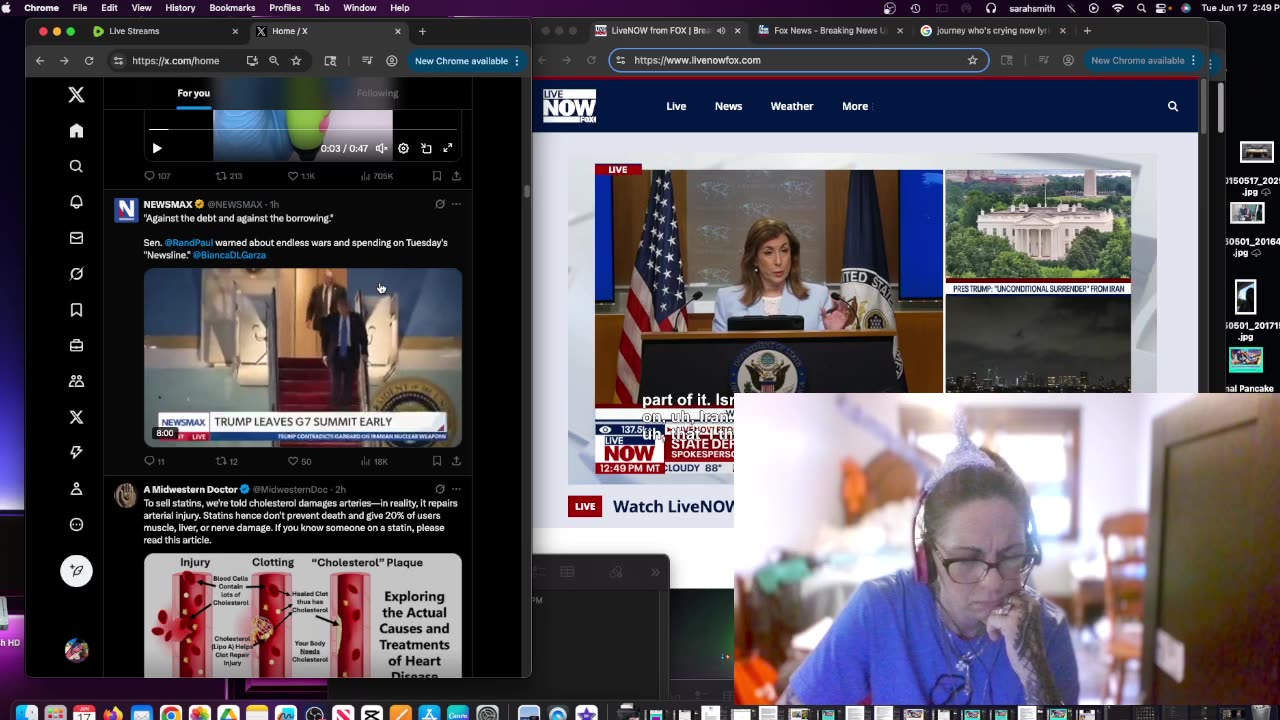The image size is (1280, 720).
Task: Expand More menu on LiveNOW site
Action: coord(856,106)
